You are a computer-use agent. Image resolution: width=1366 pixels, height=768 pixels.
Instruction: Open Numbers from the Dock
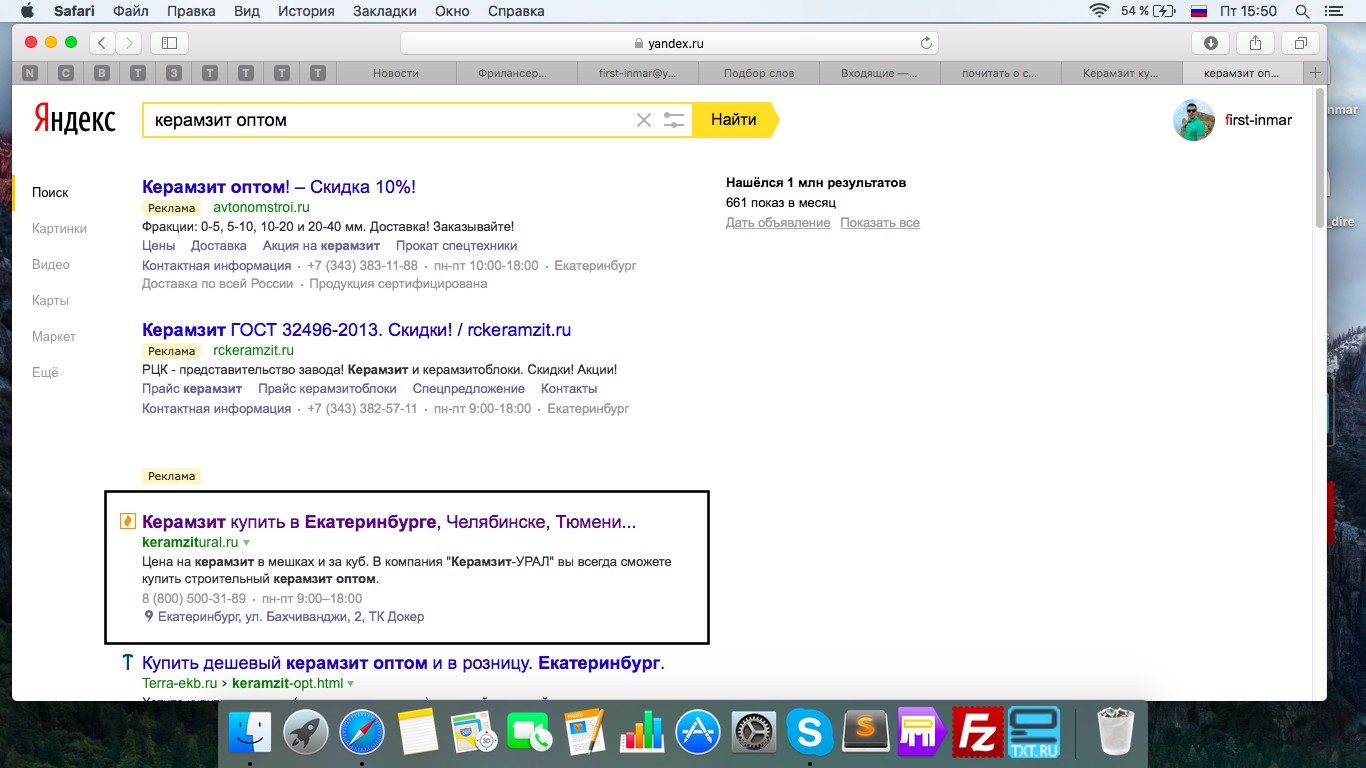[641, 733]
